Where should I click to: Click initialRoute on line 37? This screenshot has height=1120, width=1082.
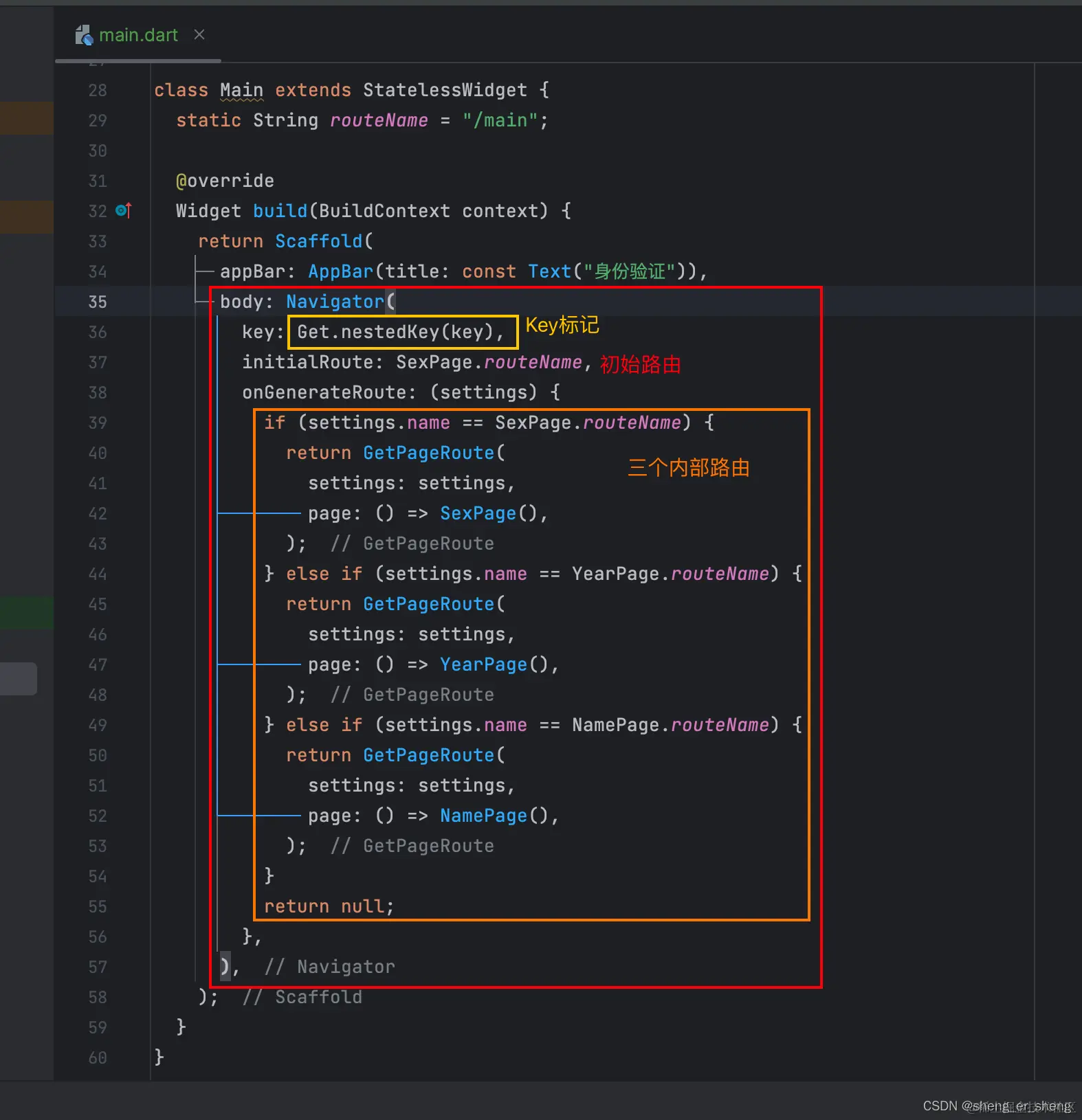307,362
